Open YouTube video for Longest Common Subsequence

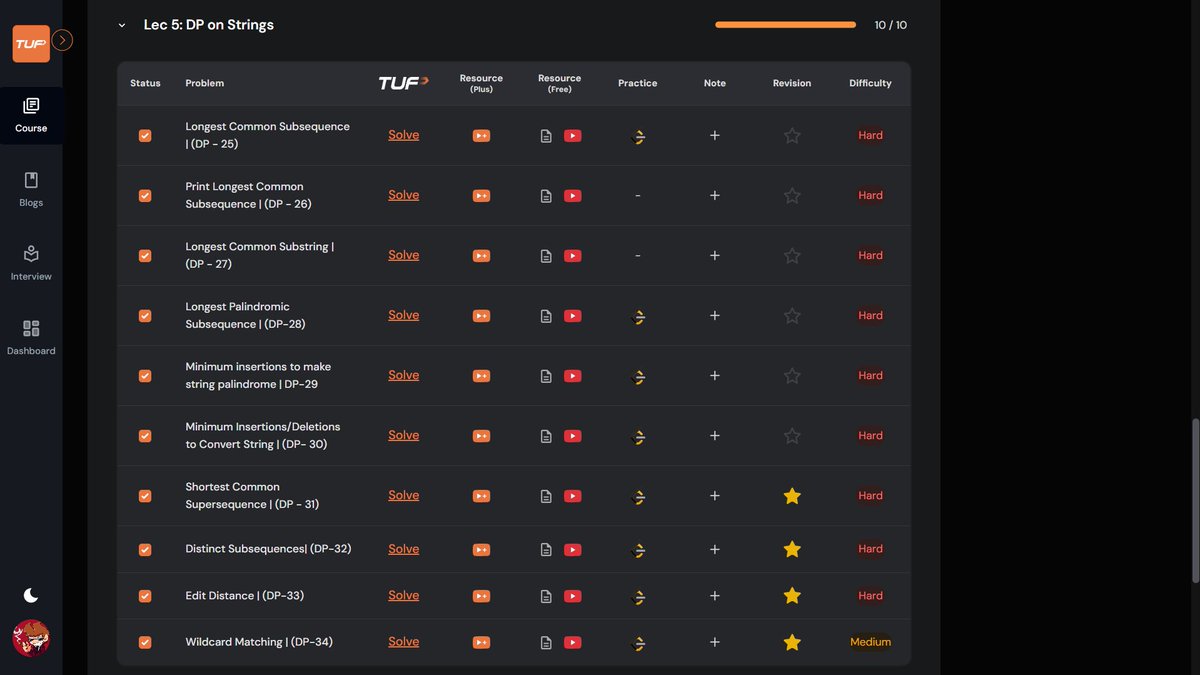click(x=572, y=136)
